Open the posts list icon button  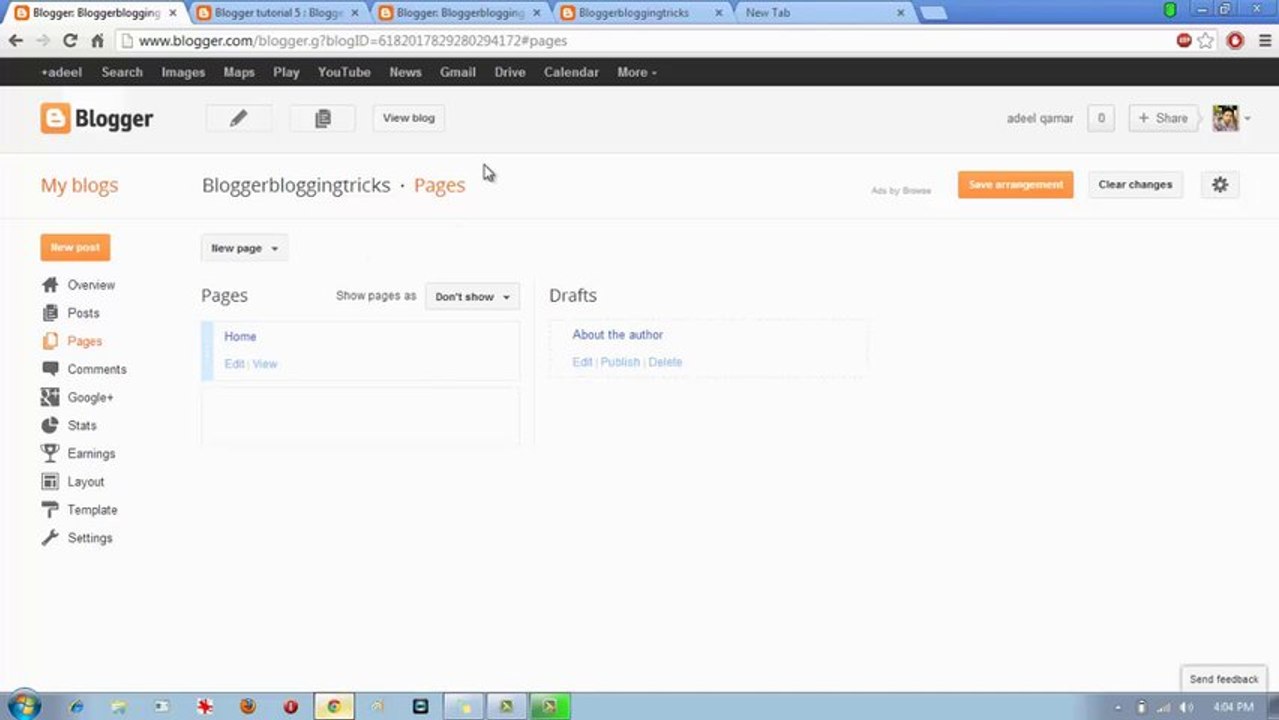pos(322,118)
